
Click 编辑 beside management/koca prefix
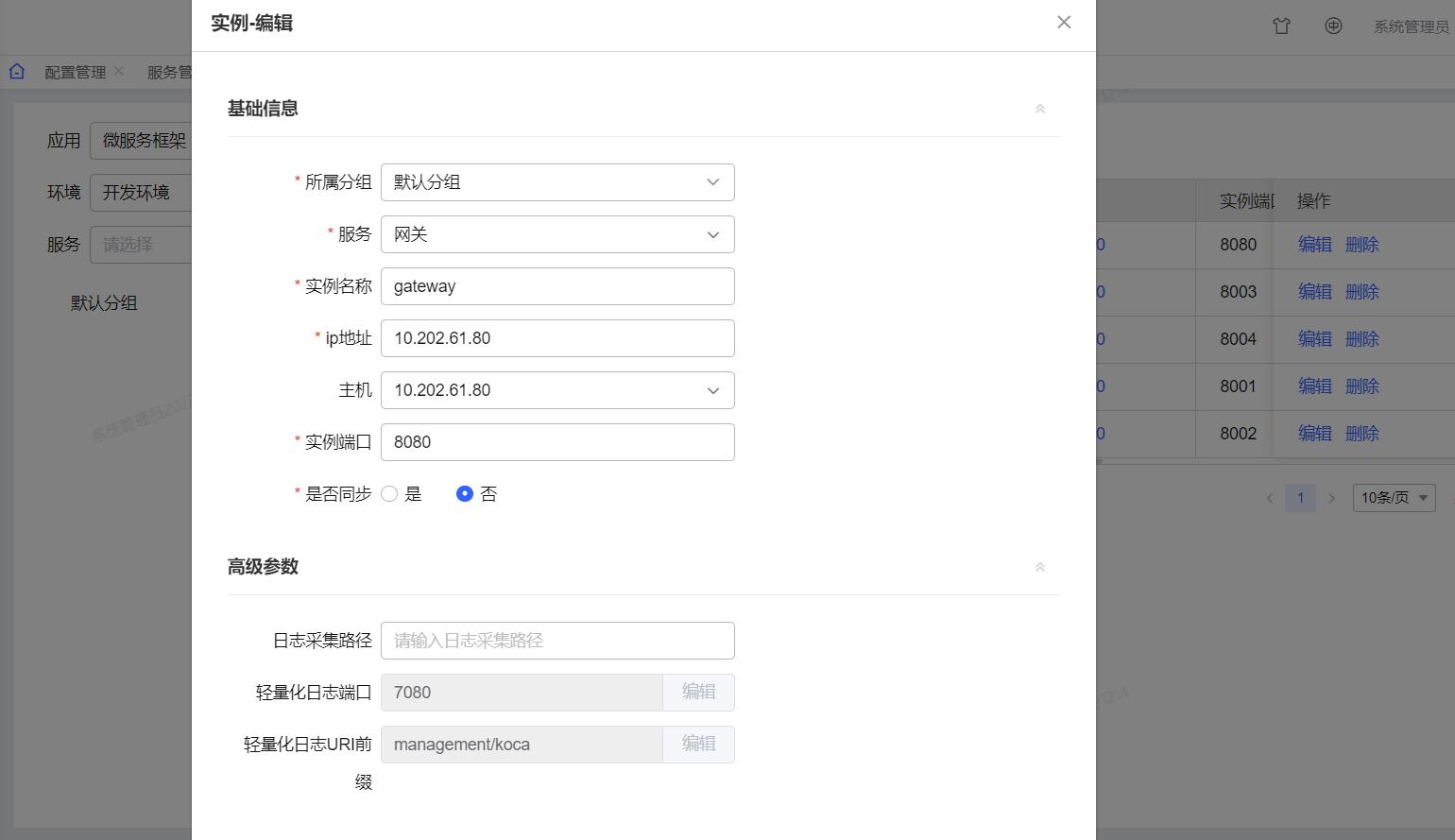[699, 745]
